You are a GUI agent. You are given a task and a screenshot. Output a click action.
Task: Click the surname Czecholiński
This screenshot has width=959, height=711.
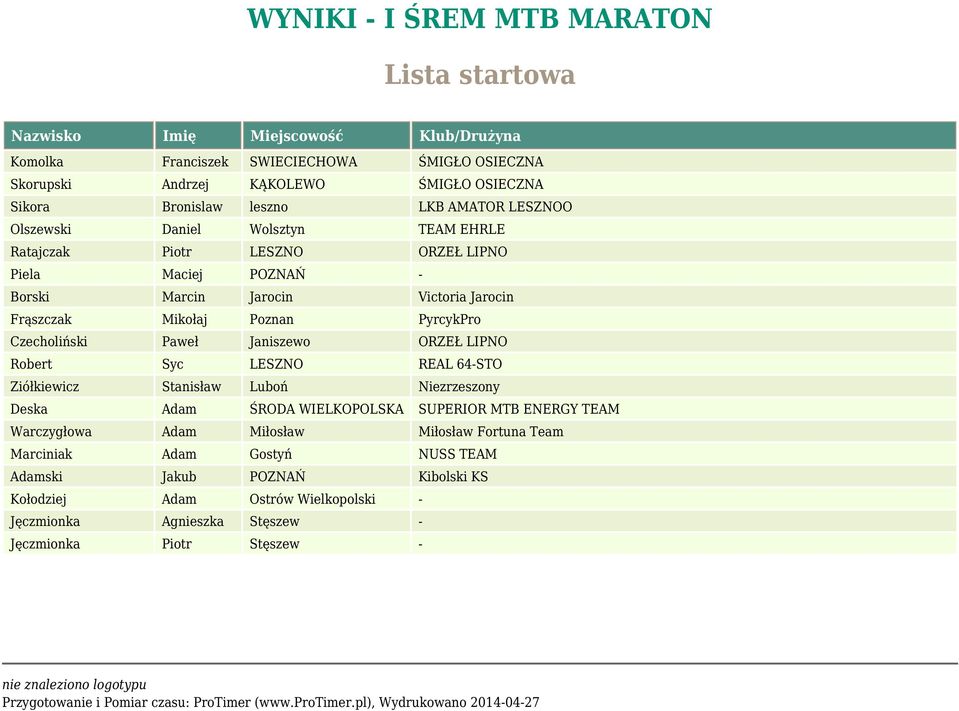[x=48, y=342]
